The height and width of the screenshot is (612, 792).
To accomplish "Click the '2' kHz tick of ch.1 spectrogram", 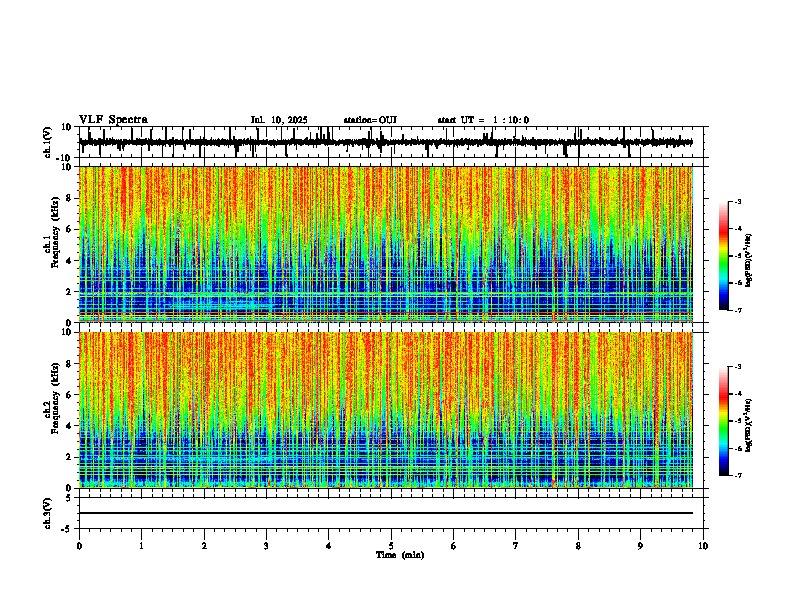I will click(x=69, y=292).
